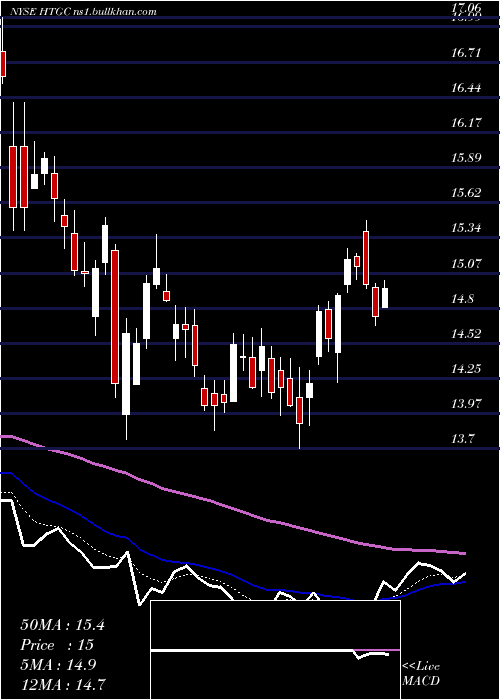
Task: Click the 14.8 price axis label
Action: (x=462, y=299)
